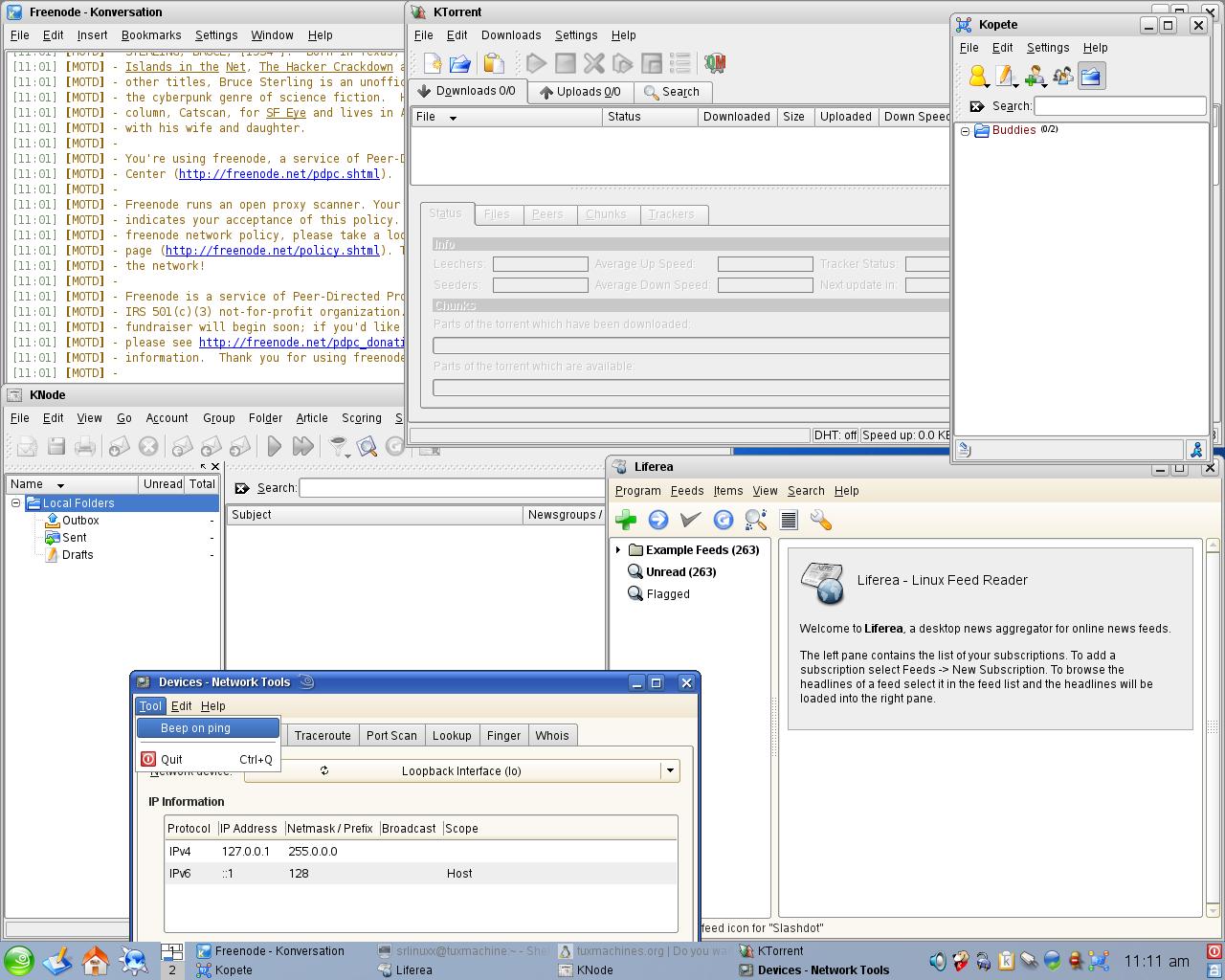Open Liferea's search feeds magnifier icon
The height and width of the screenshot is (980, 1225).
756,520
